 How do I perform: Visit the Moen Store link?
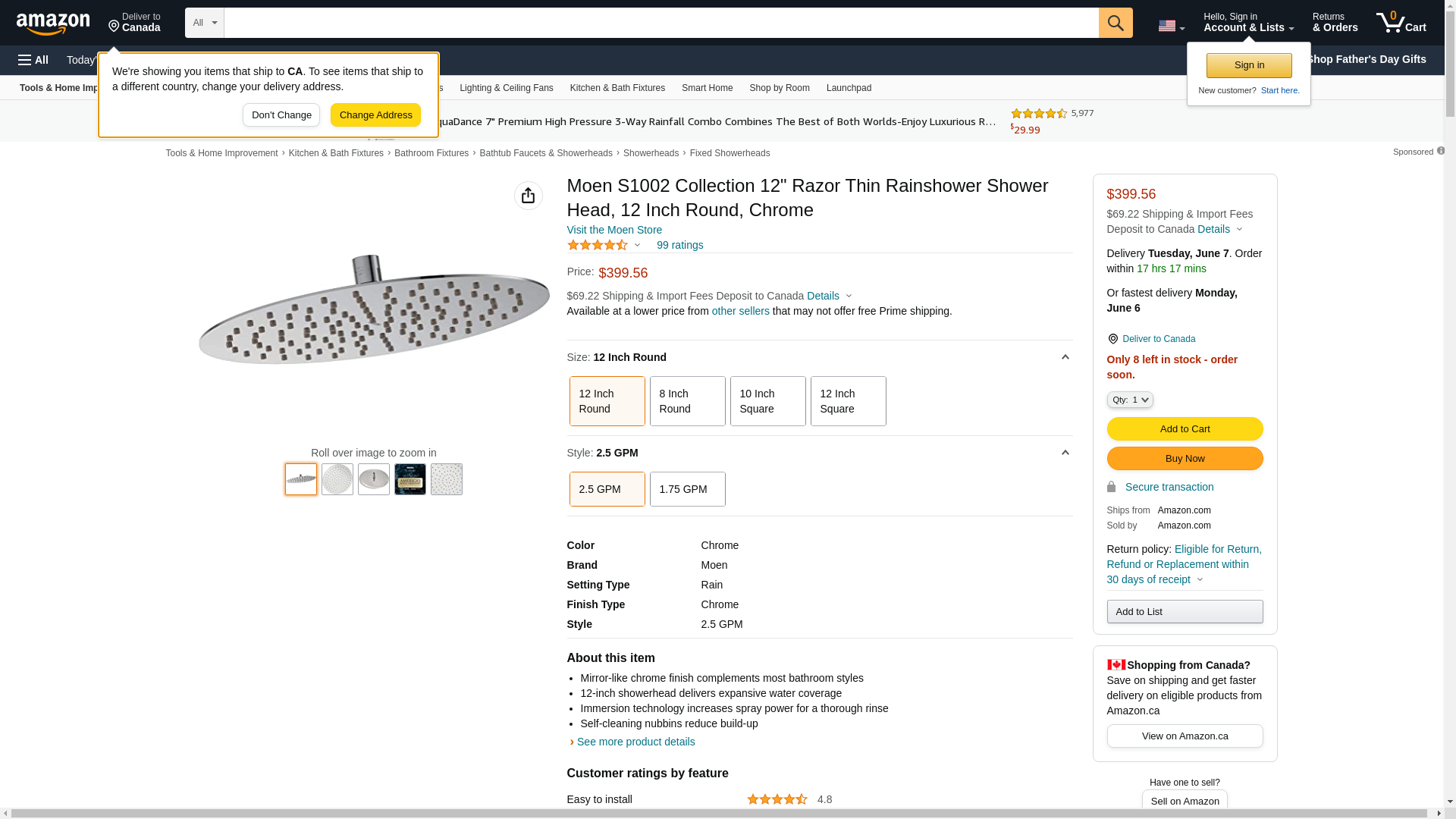(613, 230)
